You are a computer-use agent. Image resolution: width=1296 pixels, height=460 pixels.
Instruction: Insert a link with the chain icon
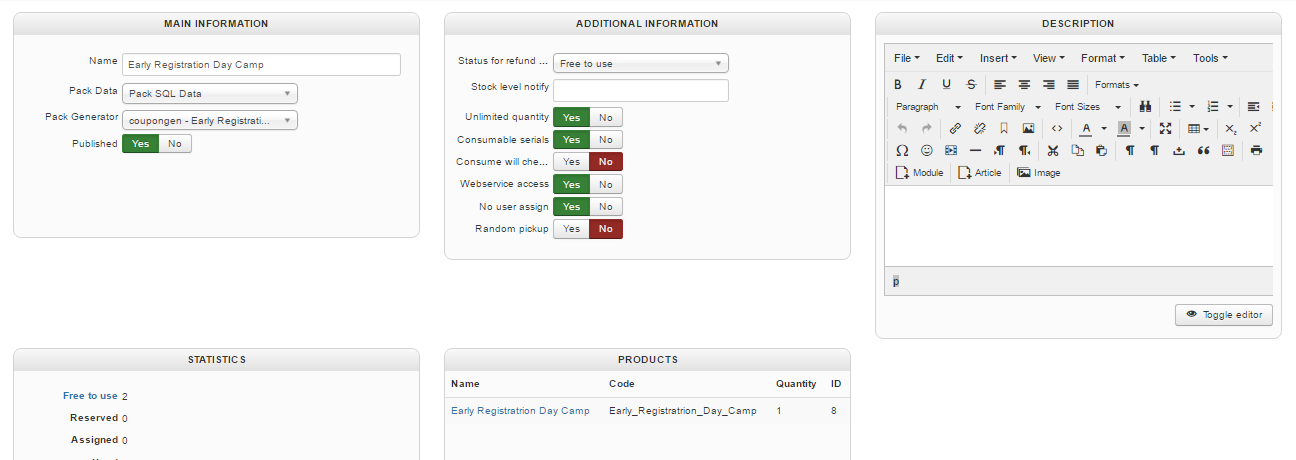pos(955,129)
